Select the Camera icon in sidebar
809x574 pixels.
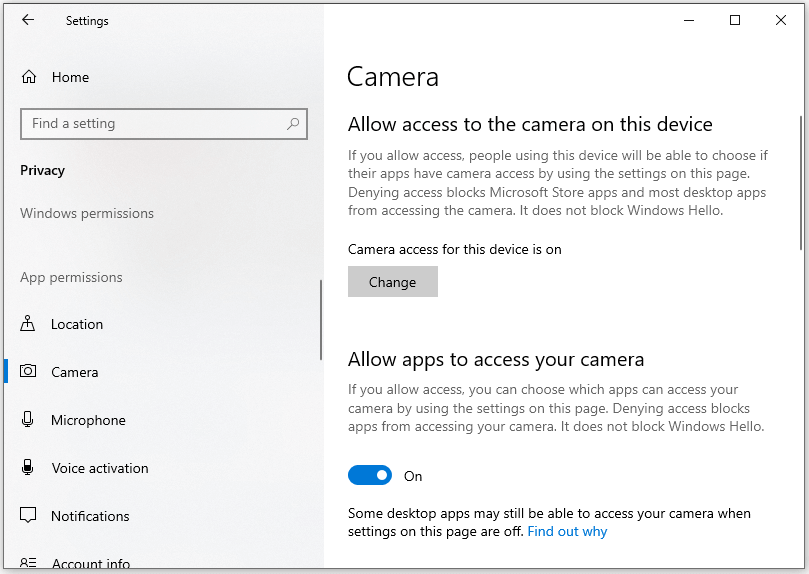28,371
